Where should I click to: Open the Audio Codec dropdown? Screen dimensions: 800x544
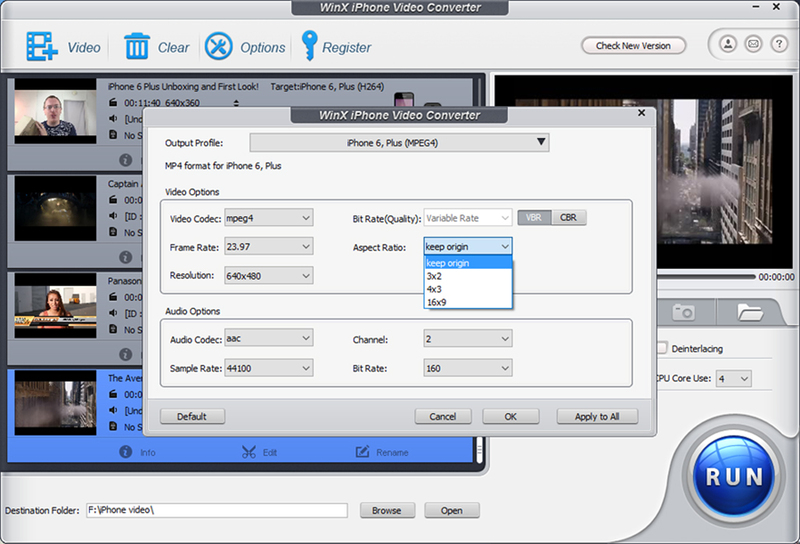(268, 338)
